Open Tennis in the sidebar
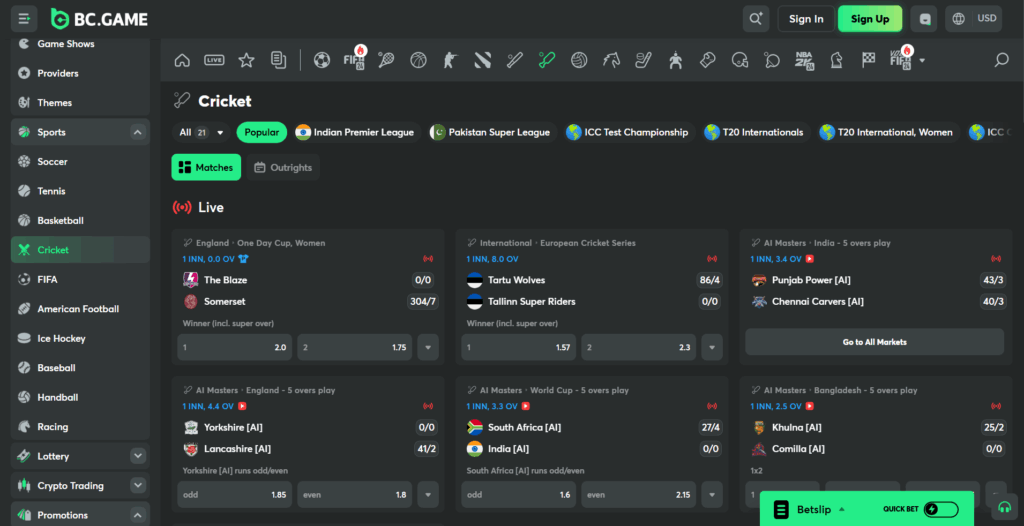 pos(80,191)
